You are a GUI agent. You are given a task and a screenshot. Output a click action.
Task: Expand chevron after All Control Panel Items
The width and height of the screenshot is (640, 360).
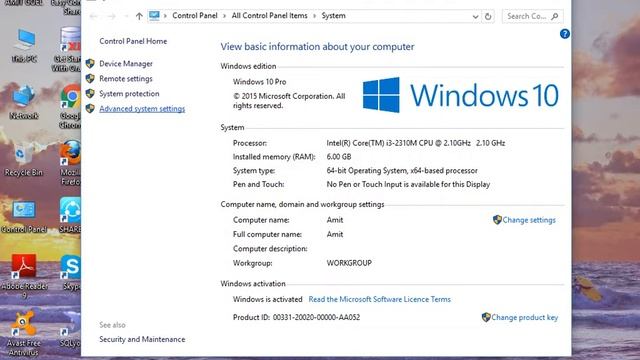[x=314, y=16]
